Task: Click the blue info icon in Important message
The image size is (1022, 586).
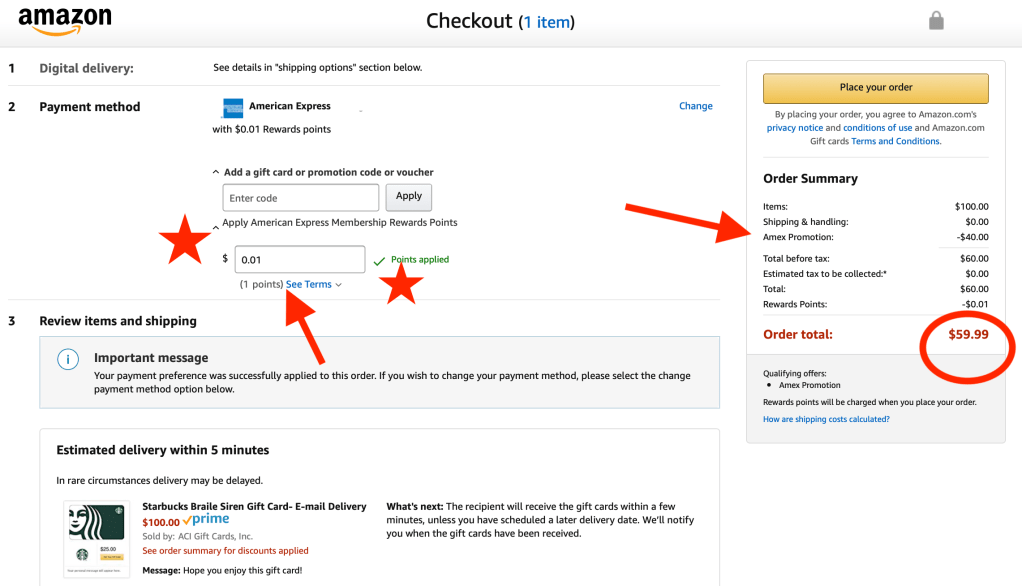Action: coord(67,359)
